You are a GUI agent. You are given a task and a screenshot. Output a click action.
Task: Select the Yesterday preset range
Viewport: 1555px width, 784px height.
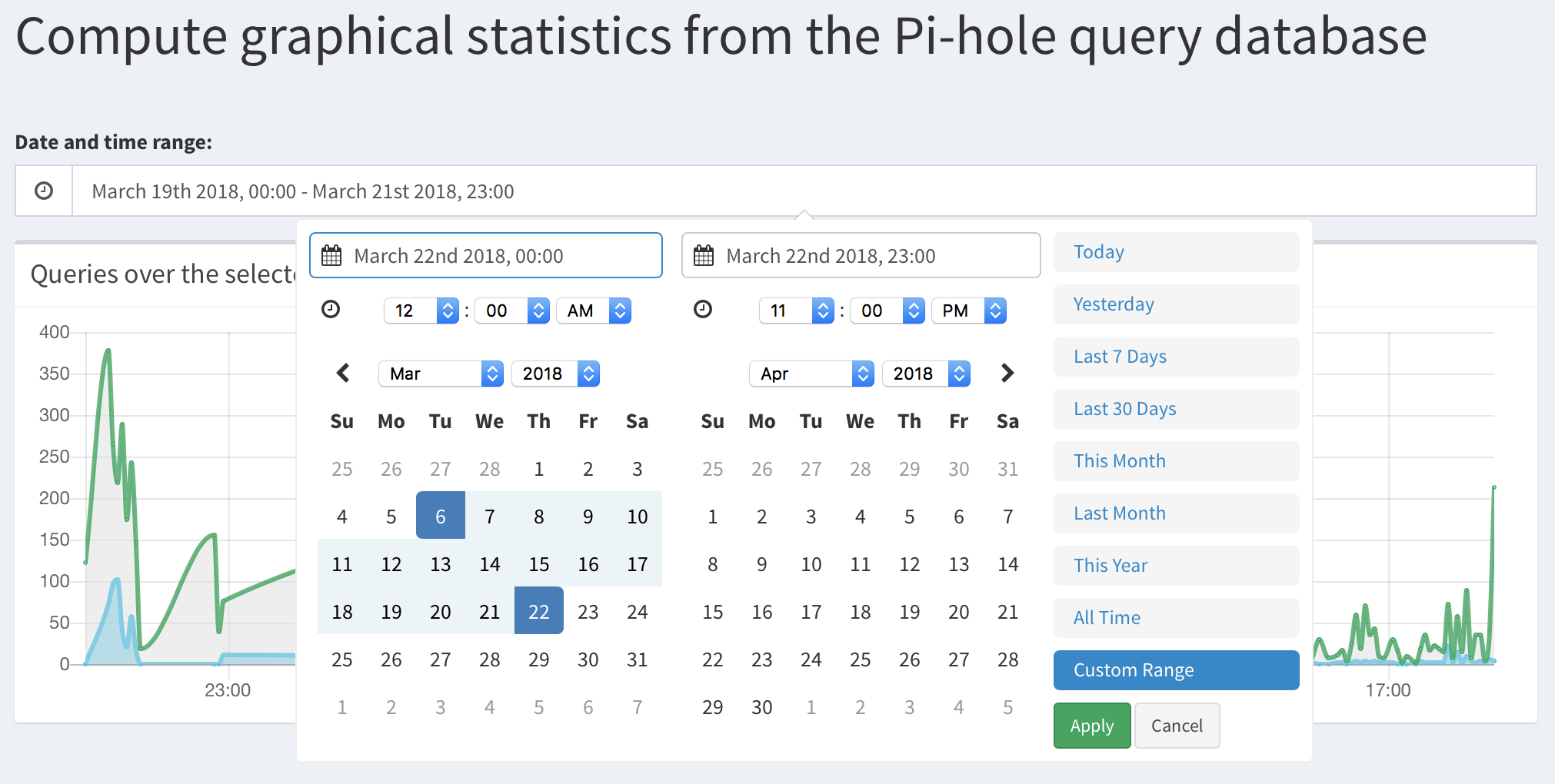pos(1176,304)
